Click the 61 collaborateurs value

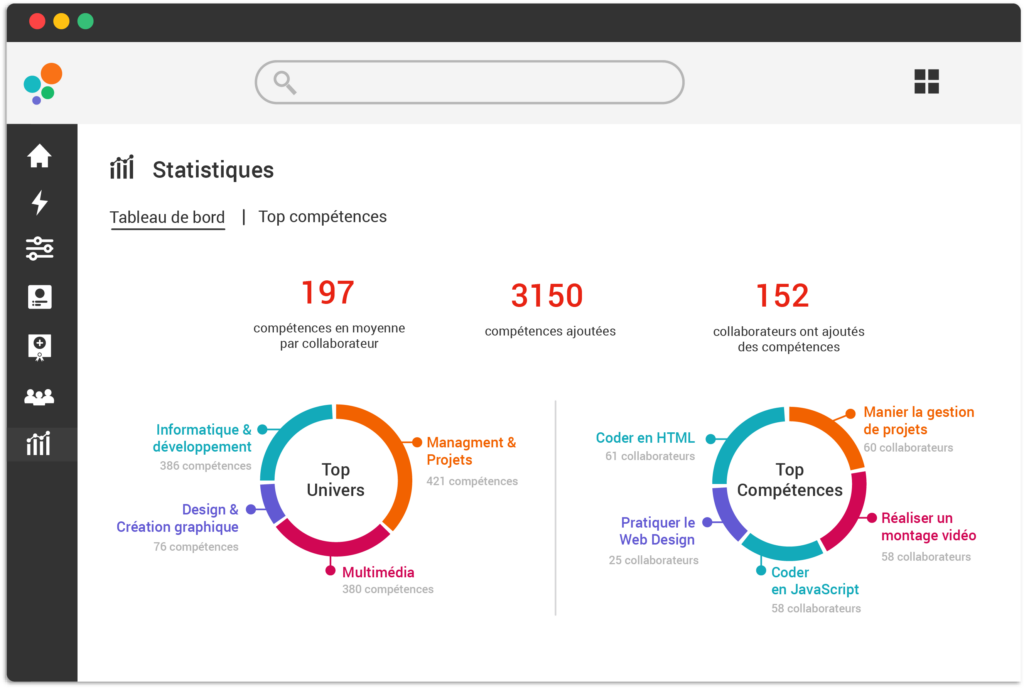click(x=650, y=456)
